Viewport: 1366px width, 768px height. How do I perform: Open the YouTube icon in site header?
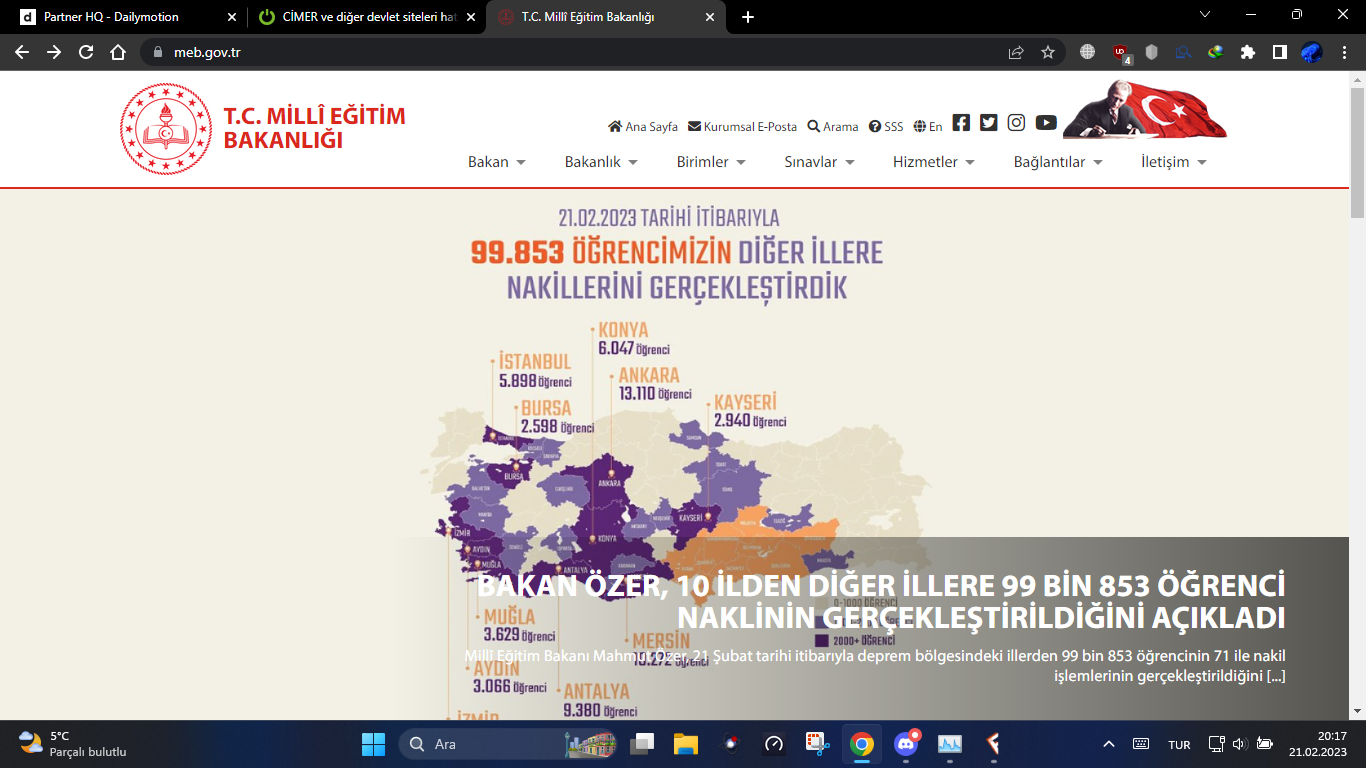click(1046, 123)
